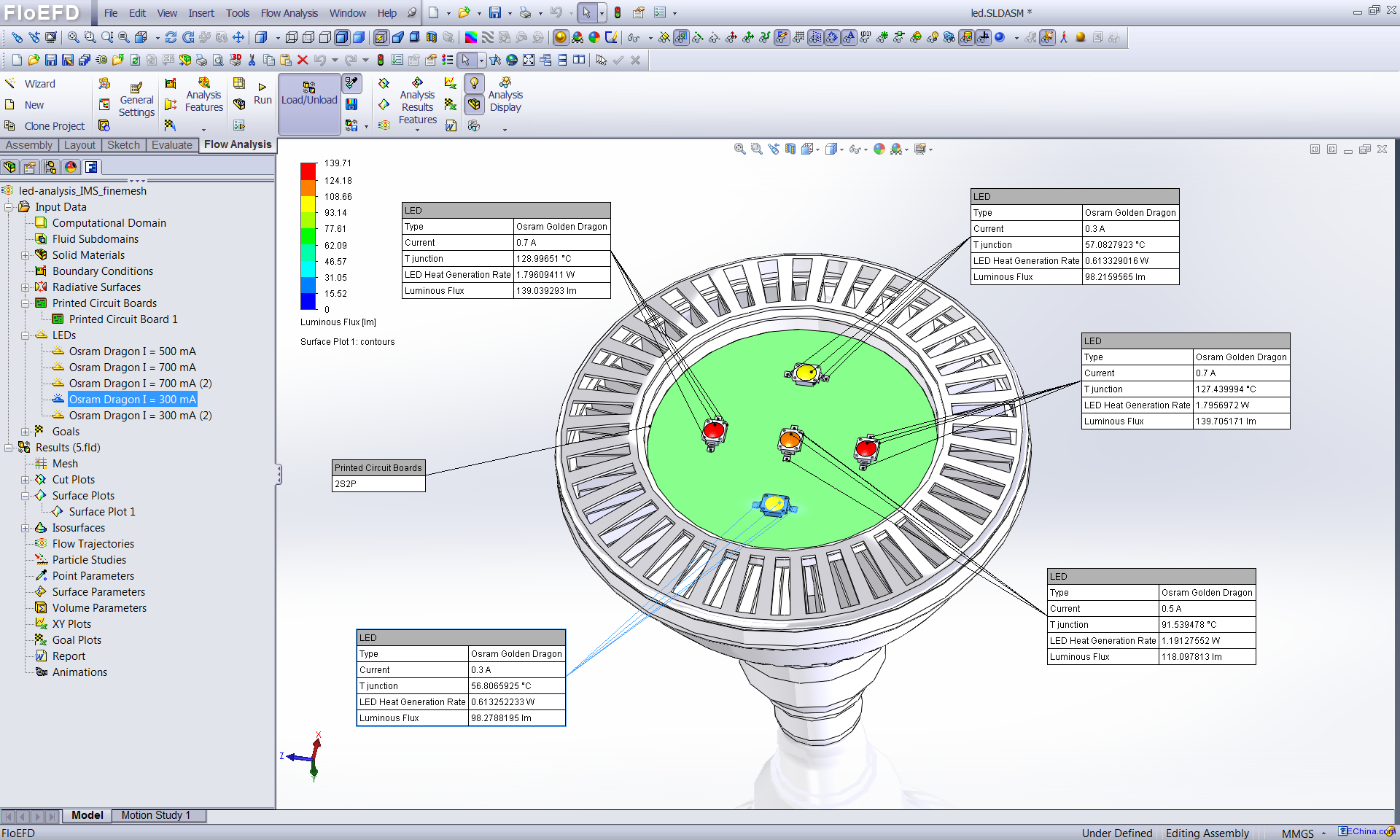Open General Settings
The width and height of the screenshot is (1400, 840).
(x=136, y=99)
